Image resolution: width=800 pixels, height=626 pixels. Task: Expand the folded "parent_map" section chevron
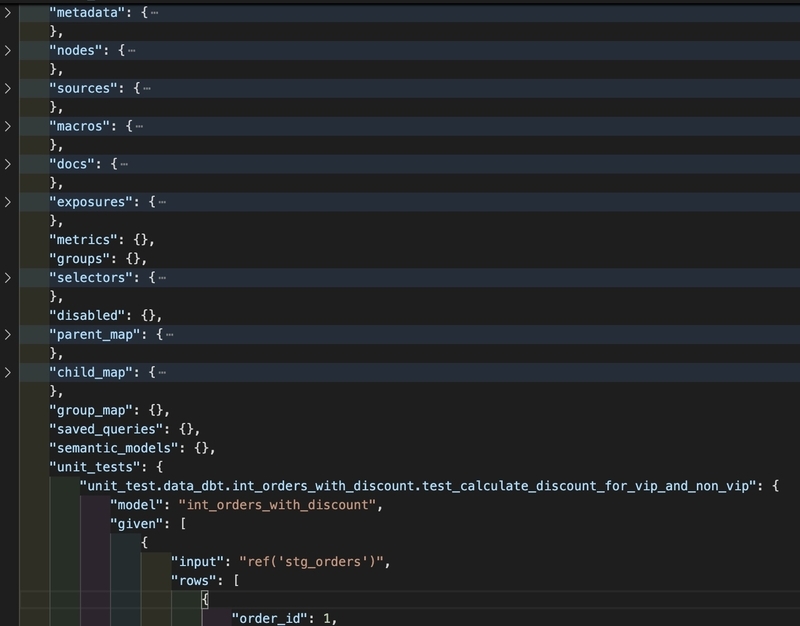pyautogui.click(x=8, y=335)
